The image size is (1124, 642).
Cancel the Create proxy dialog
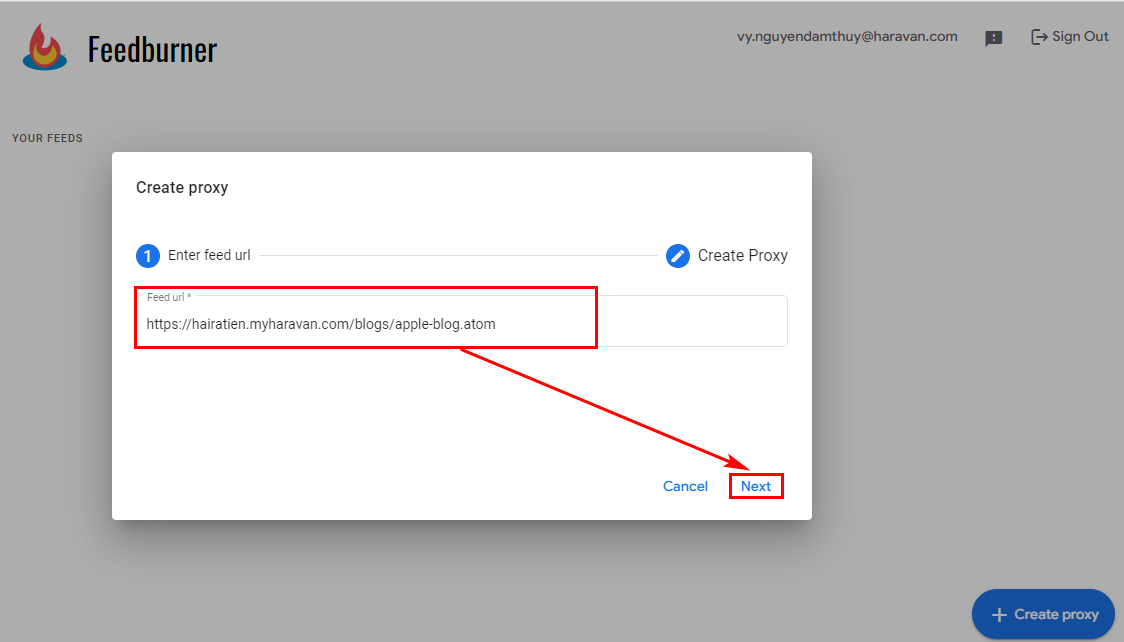685,486
